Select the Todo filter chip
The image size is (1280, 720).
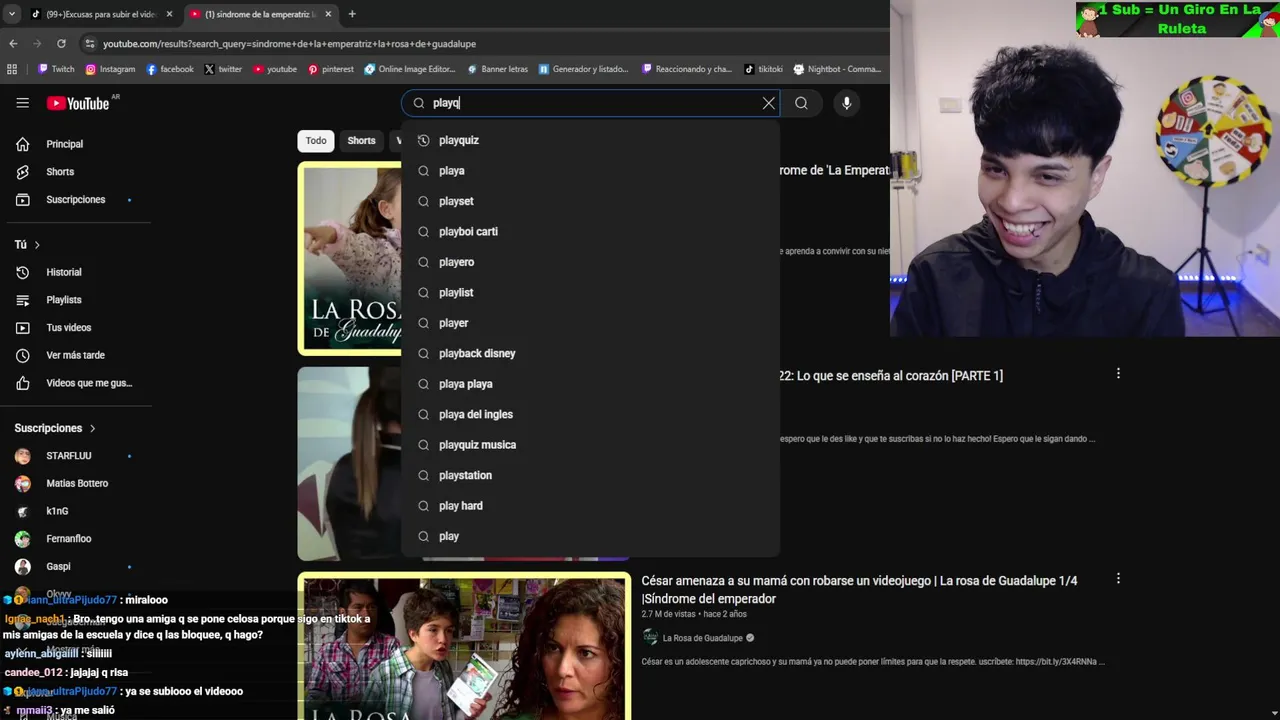click(316, 141)
